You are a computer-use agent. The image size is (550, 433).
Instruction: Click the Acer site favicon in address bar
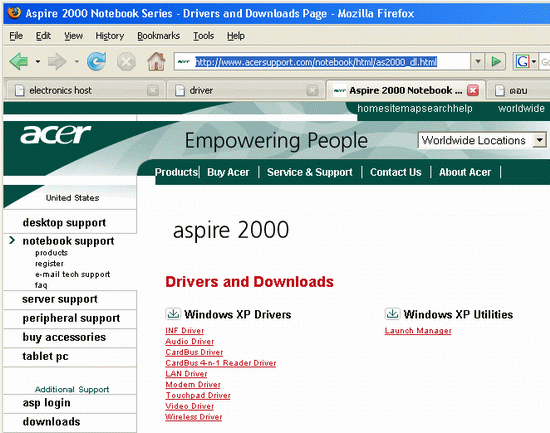click(183, 62)
